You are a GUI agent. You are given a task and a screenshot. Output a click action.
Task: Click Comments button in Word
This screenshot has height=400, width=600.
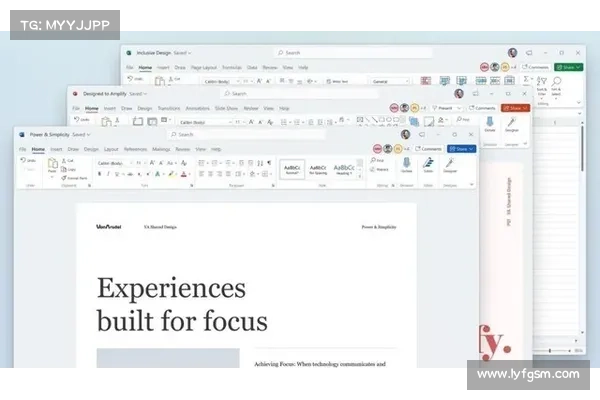pos(429,149)
